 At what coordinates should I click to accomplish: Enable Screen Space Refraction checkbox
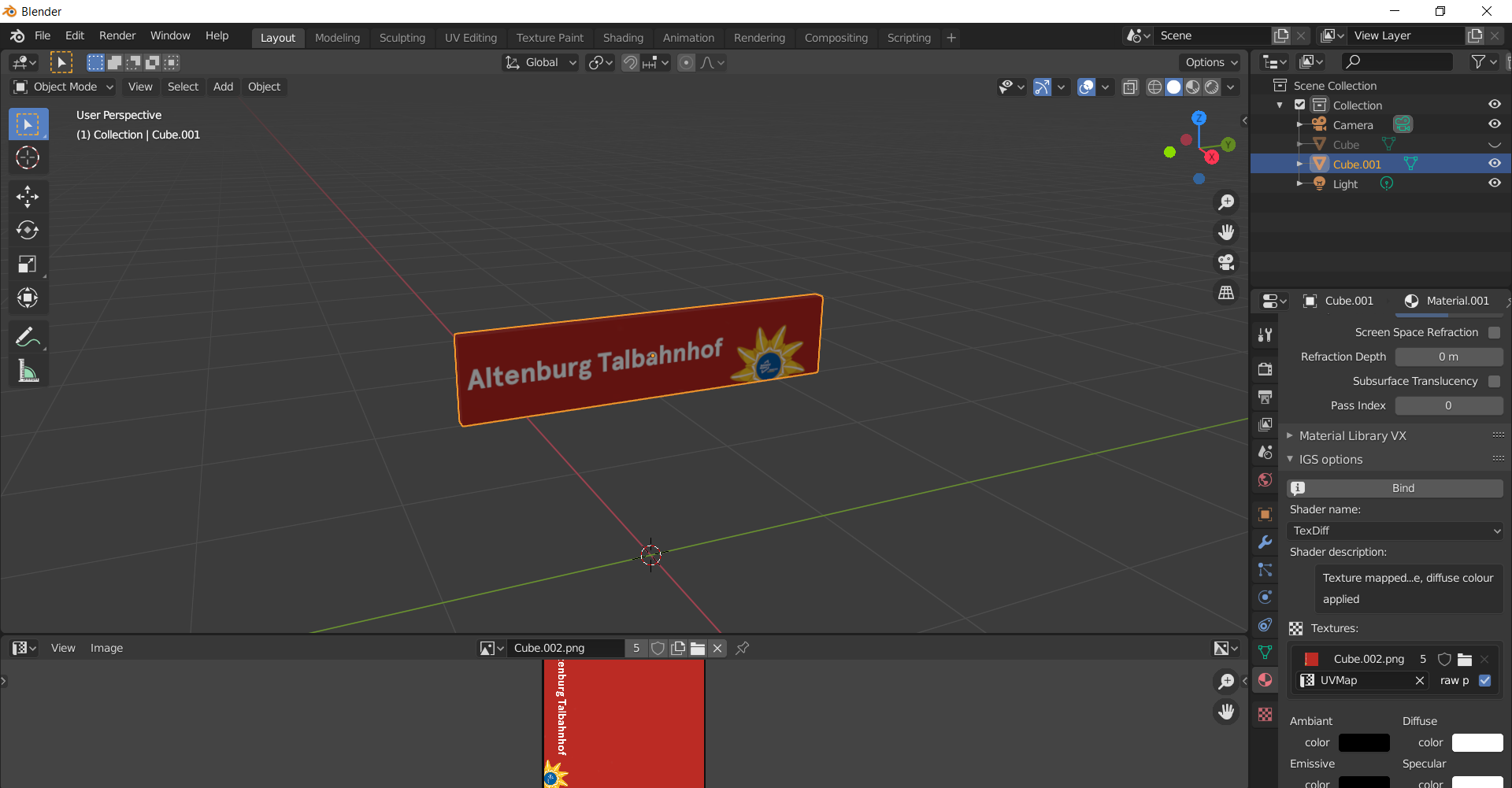click(x=1494, y=333)
